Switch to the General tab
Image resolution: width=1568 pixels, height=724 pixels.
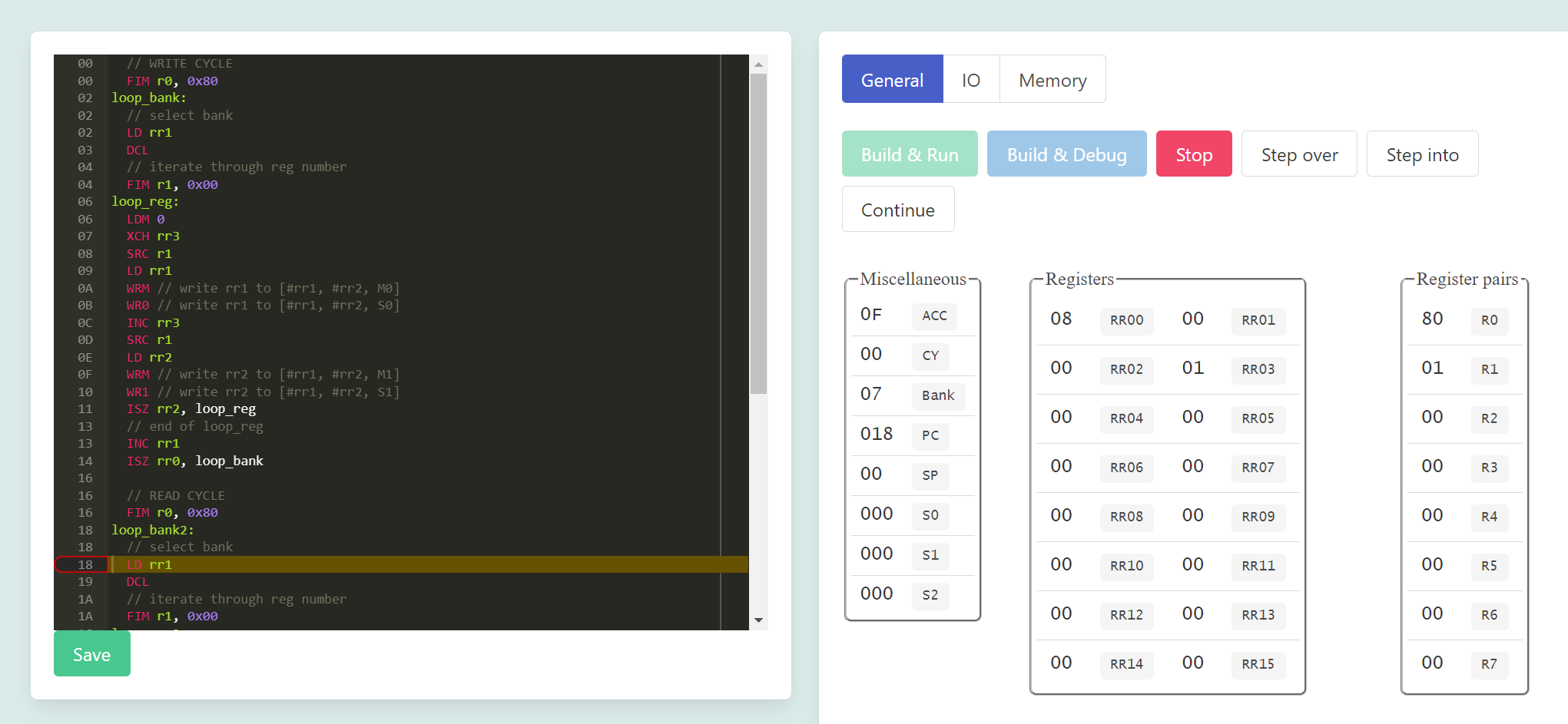[892, 79]
